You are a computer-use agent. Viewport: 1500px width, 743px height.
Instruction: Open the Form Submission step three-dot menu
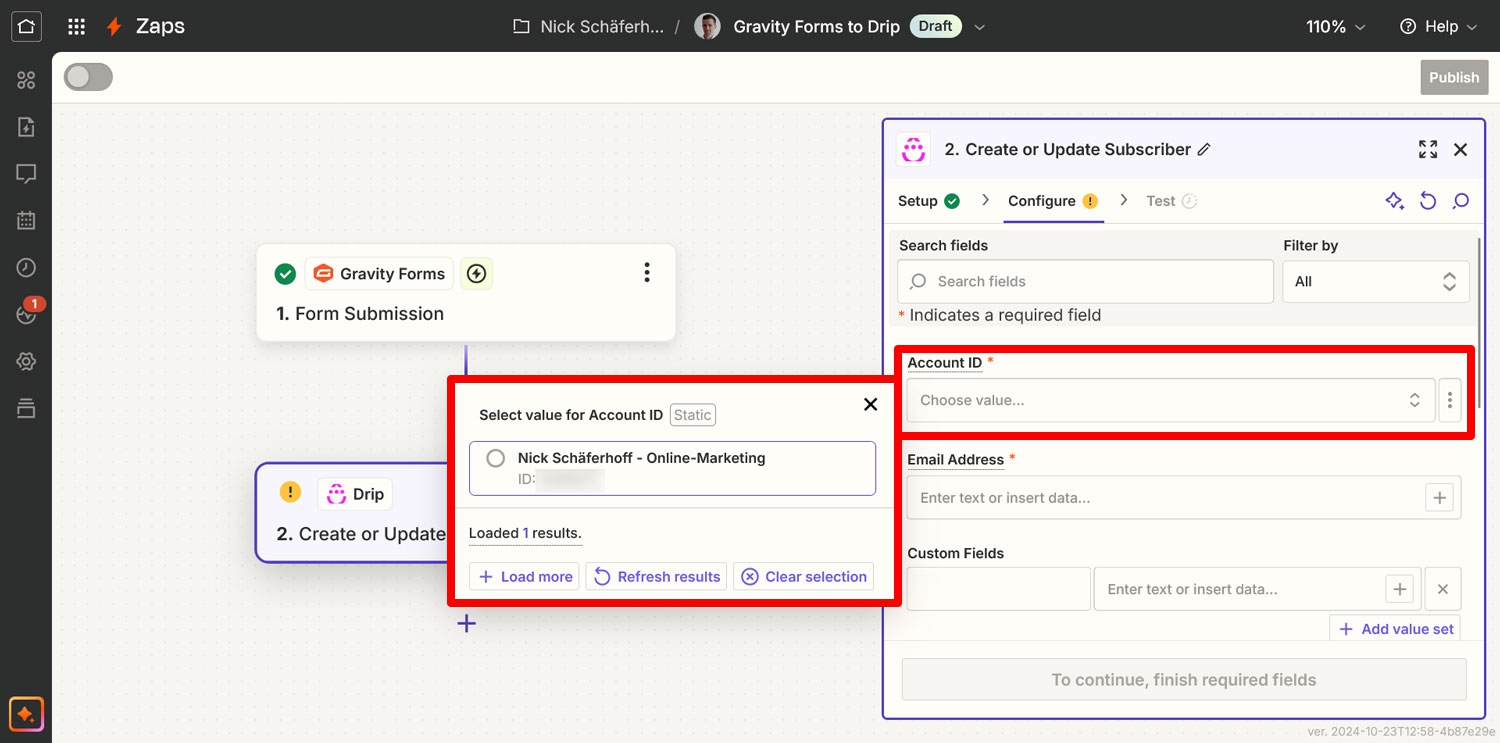[647, 272]
